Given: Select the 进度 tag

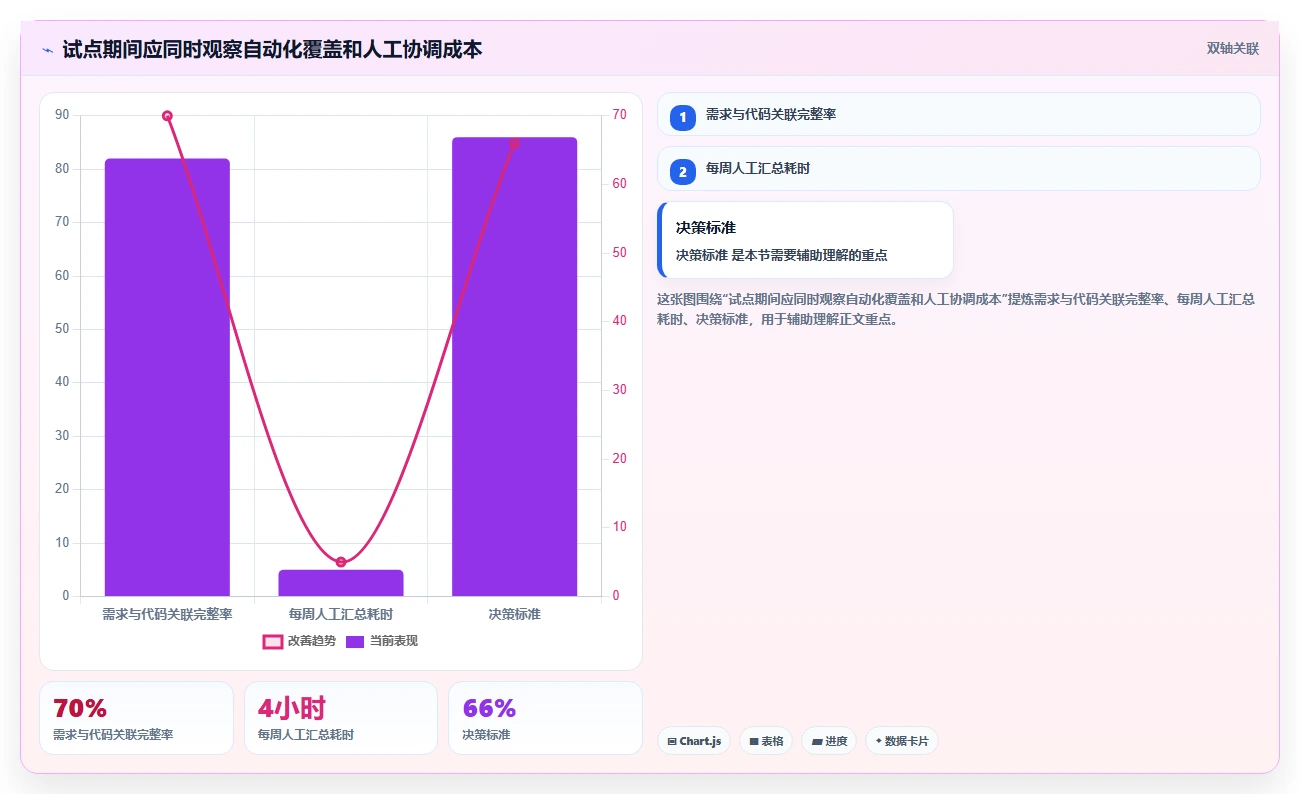Looking at the screenshot, I should click(x=829, y=741).
